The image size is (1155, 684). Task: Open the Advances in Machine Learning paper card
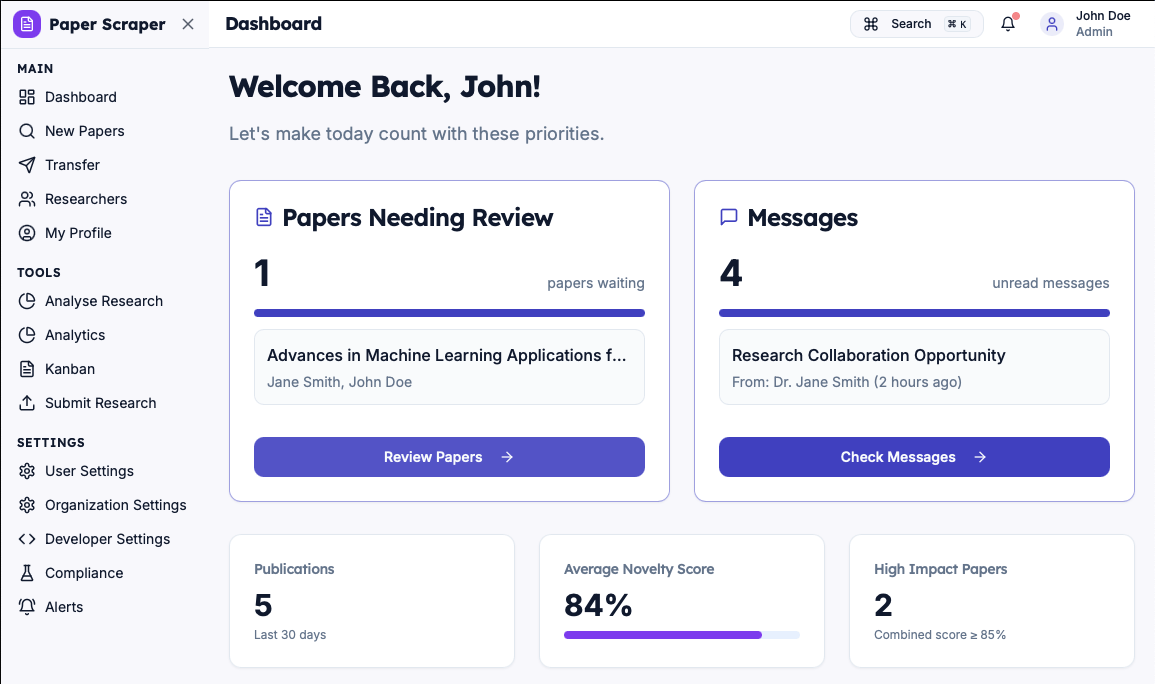coord(449,367)
